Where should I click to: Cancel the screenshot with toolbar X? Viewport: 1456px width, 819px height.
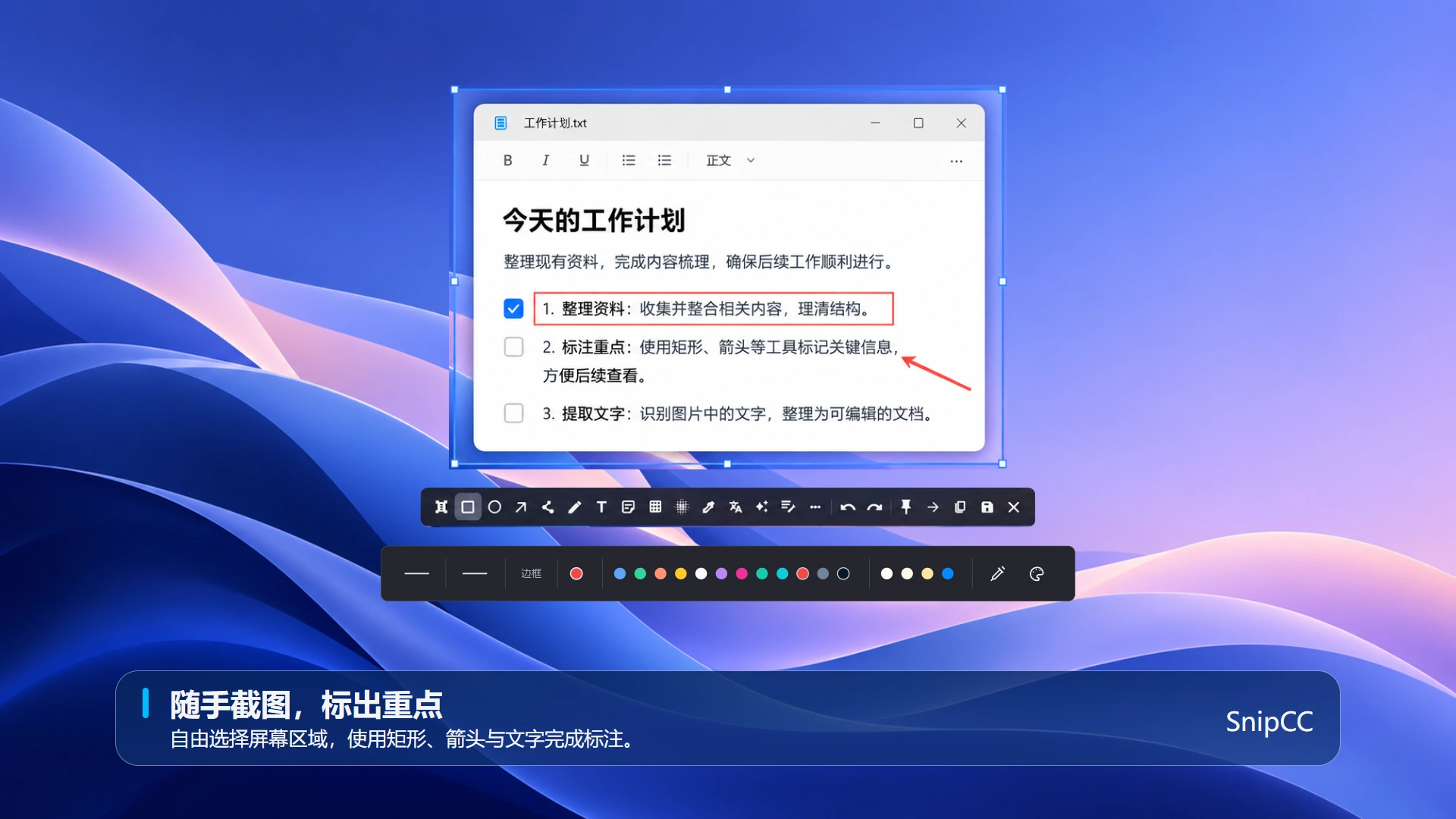[1014, 507]
